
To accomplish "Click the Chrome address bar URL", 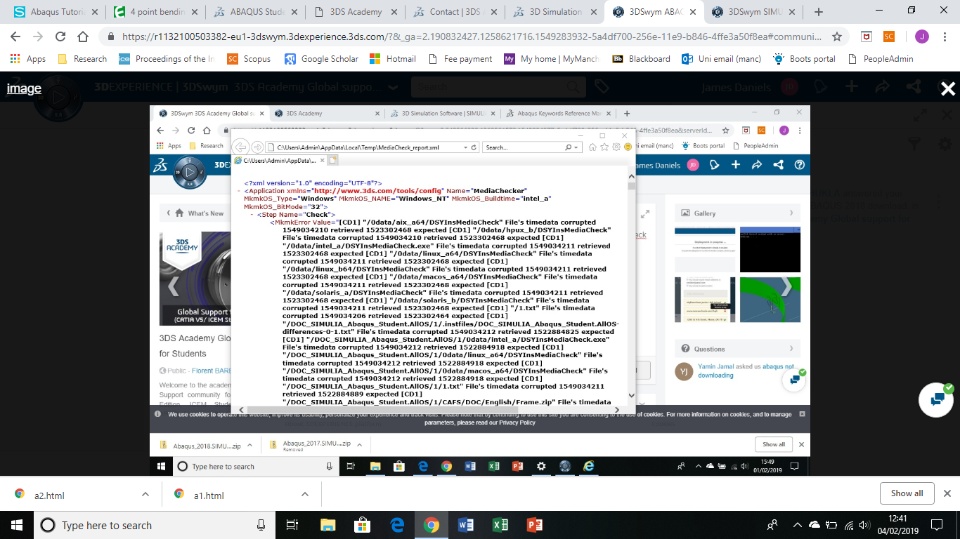I will coord(471,37).
